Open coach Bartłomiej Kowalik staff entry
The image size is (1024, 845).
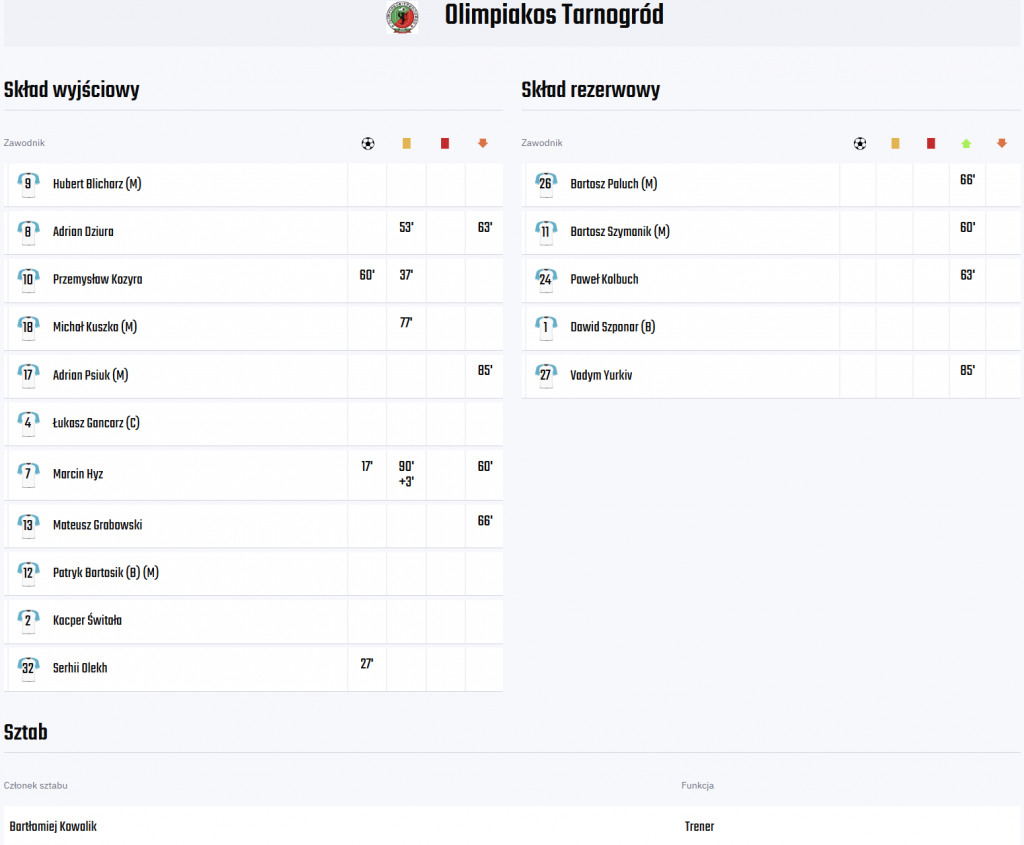click(53, 827)
